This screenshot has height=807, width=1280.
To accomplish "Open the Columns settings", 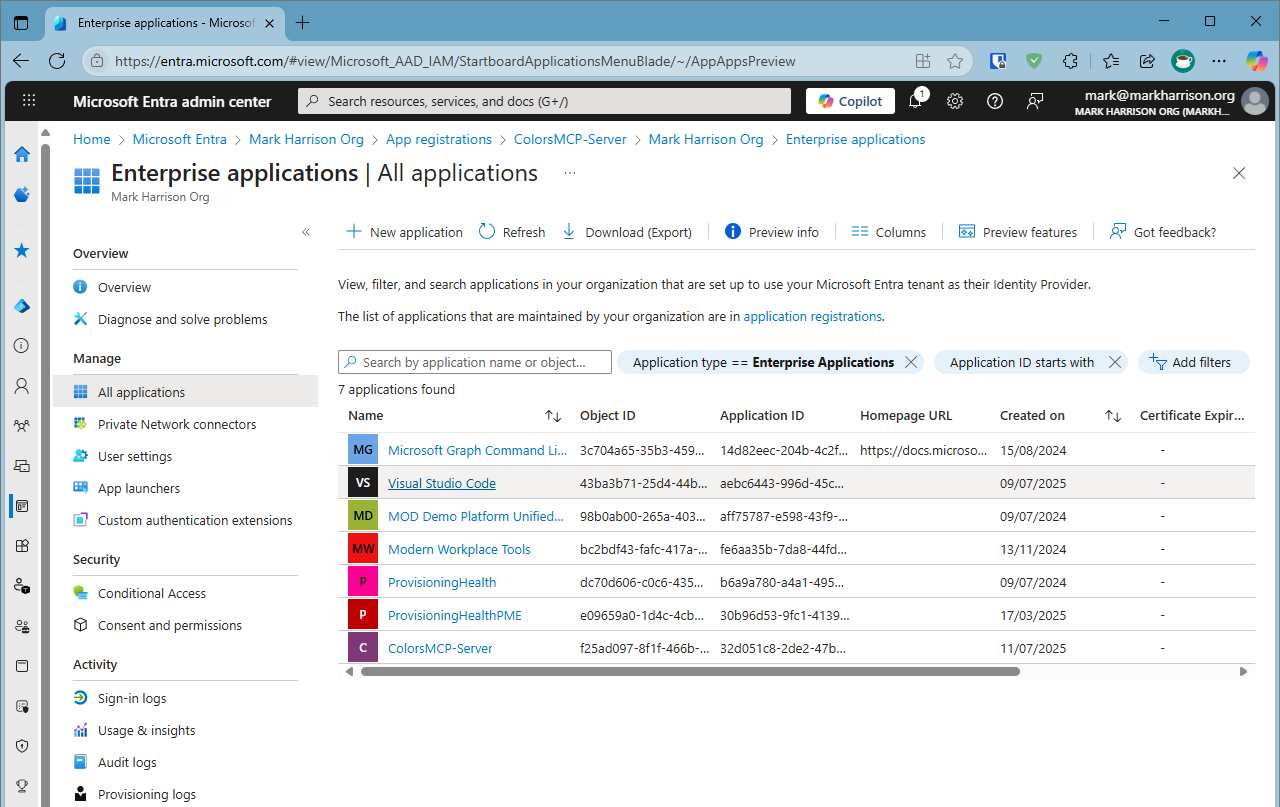I will tap(888, 231).
